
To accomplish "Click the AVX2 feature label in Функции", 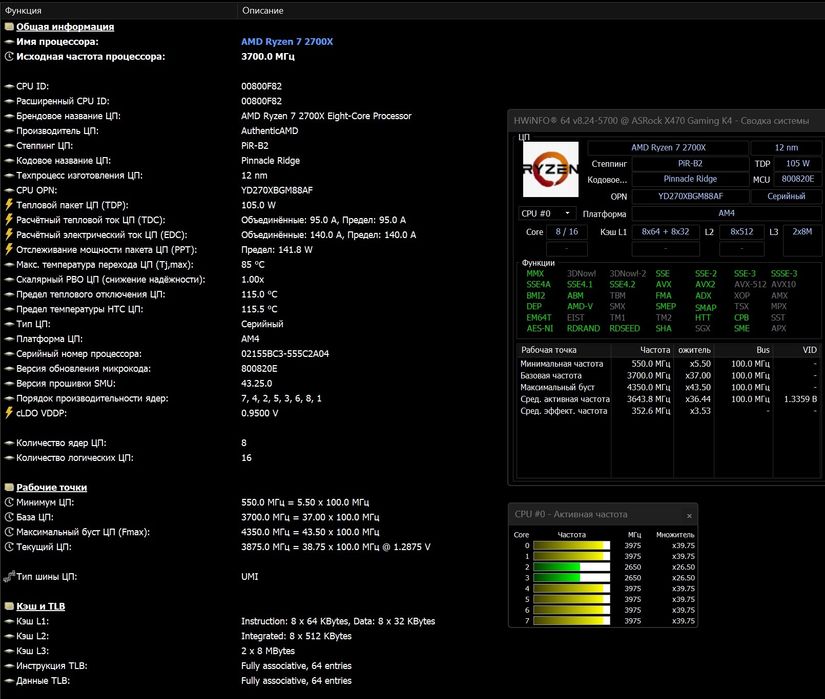I will coord(705,285).
